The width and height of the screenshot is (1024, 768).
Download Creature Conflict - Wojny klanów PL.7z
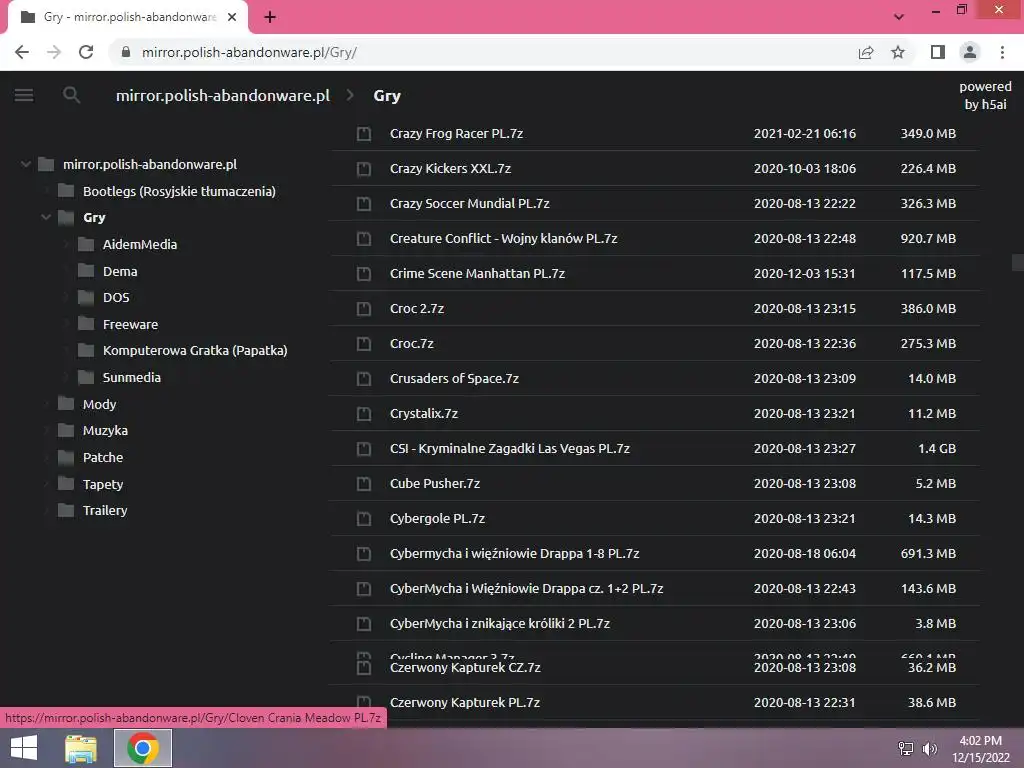pos(504,238)
